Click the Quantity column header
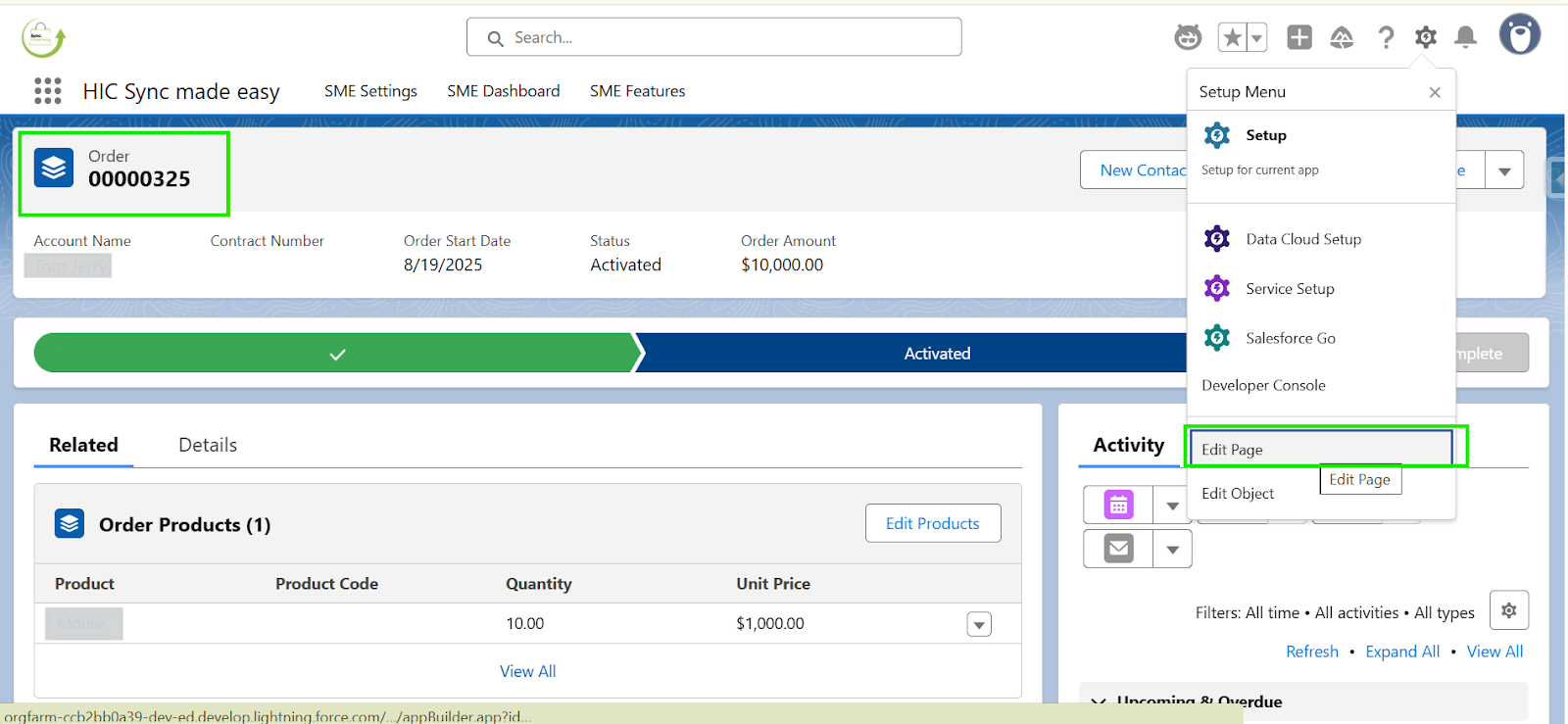The height and width of the screenshot is (724, 1568). coord(538,584)
